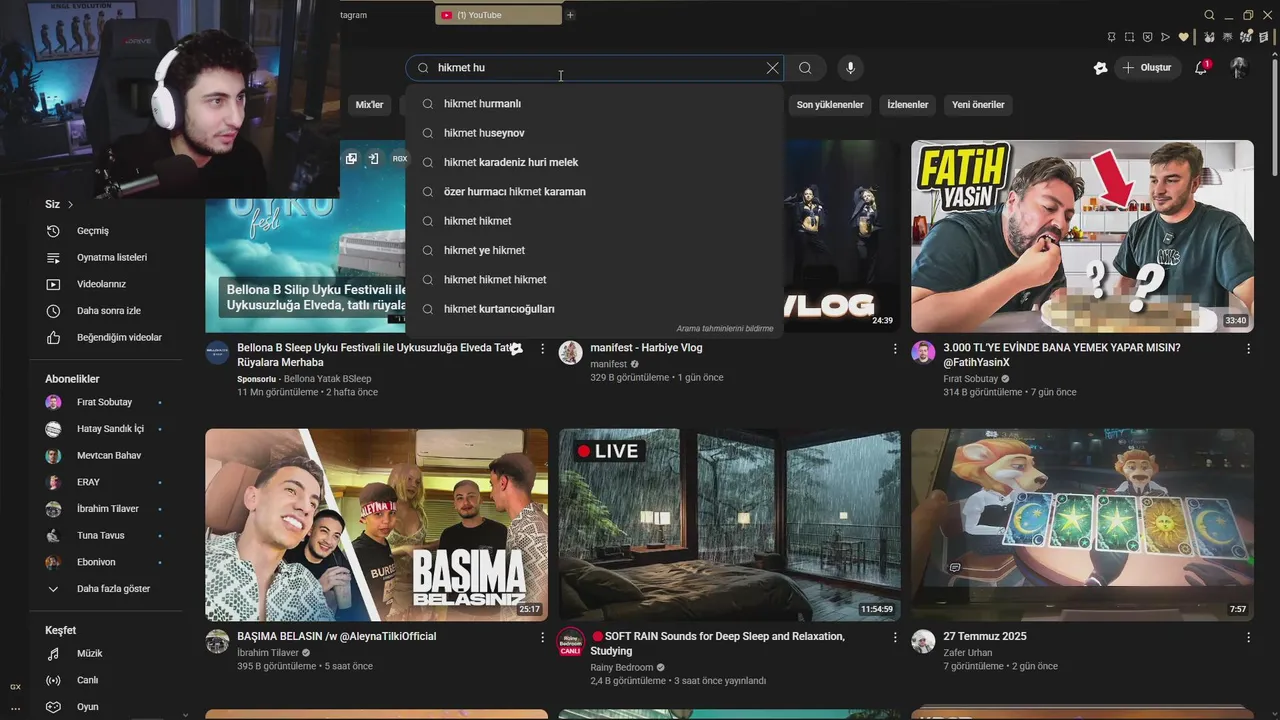Go to Videolarınız in sidebar
Screen dimensions: 1280x720
105,284
